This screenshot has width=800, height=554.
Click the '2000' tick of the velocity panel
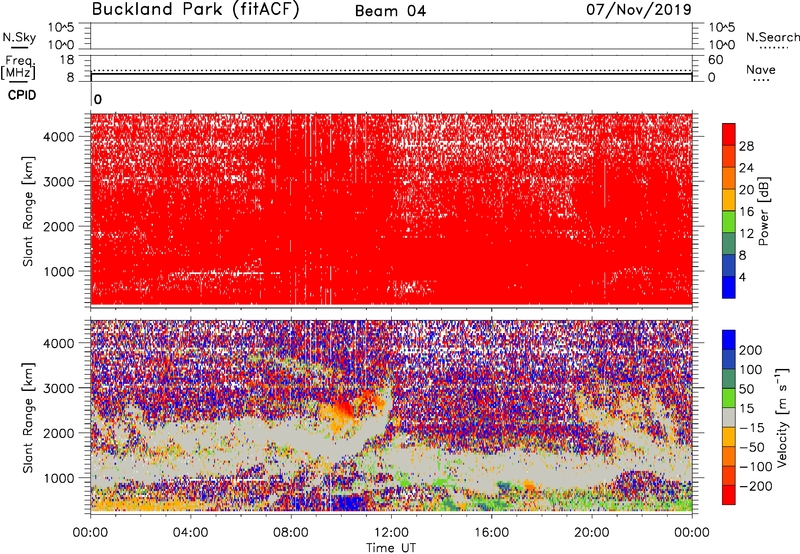(x=59, y=433)
